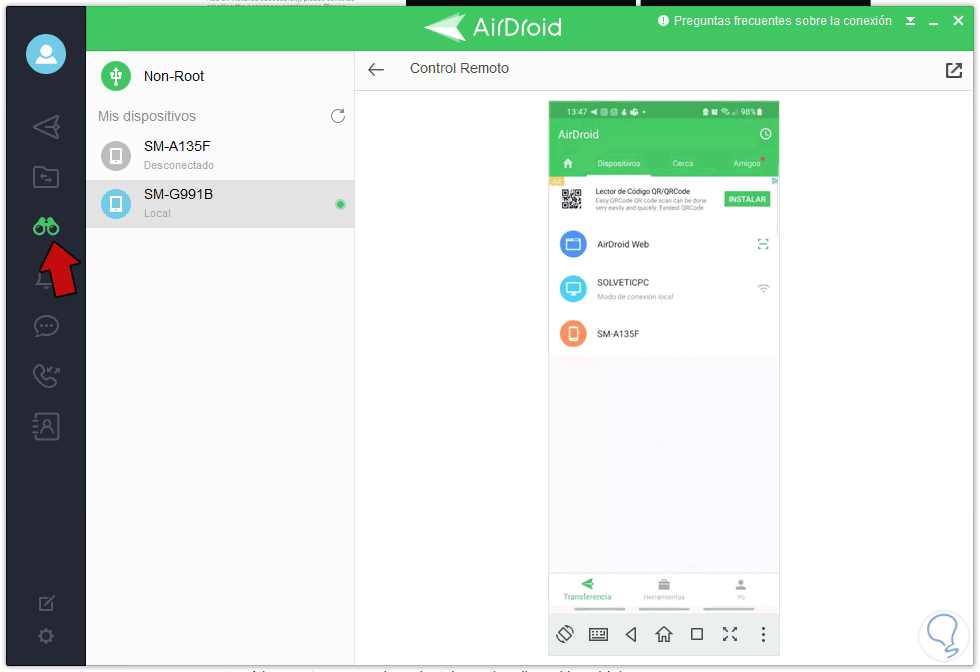Viewport: 980px width, 672px height.
Task: Open history clock icon in phone AirDroid
Action: (765, 134)
